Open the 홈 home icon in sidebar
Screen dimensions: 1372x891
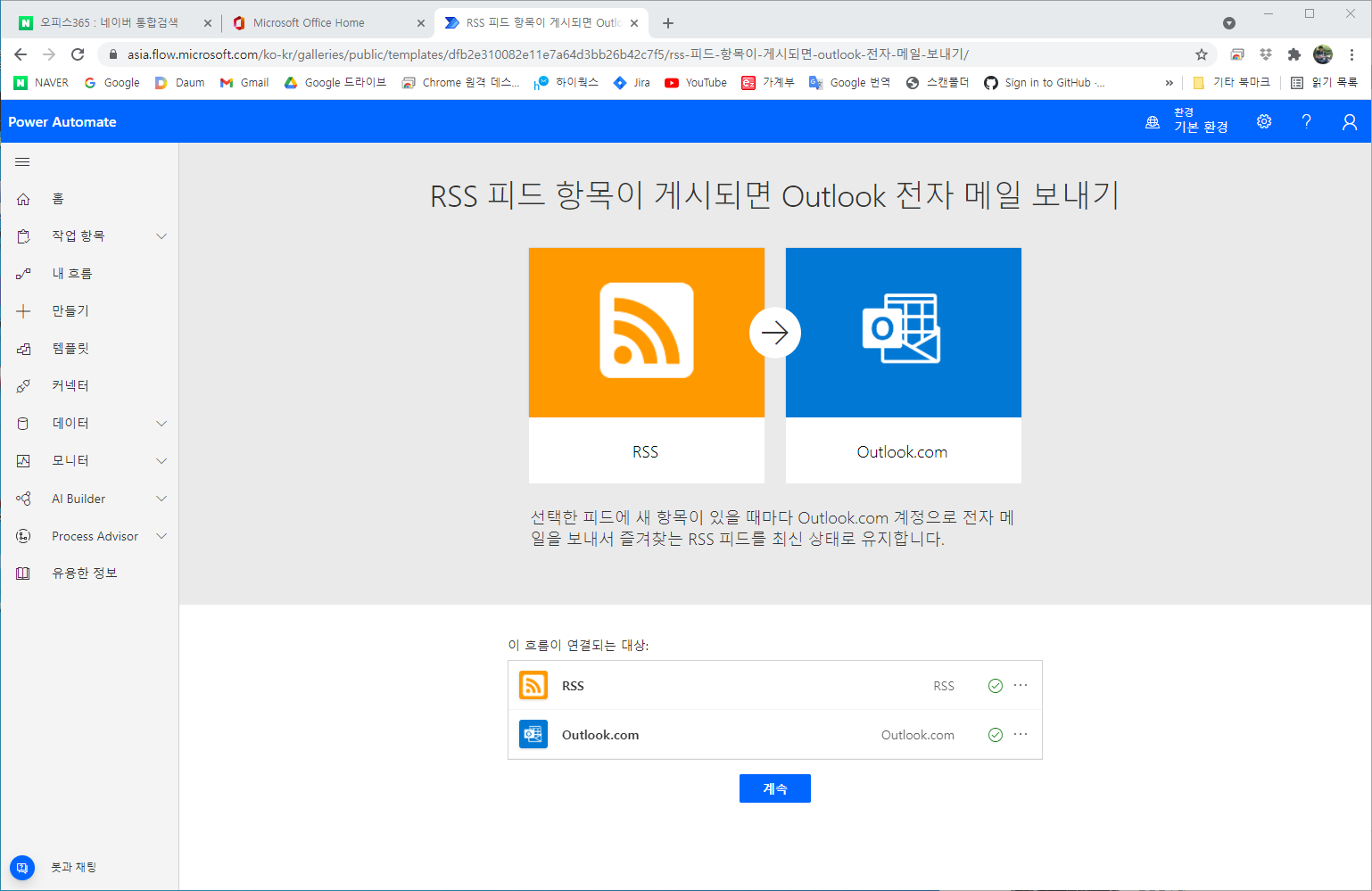[23, 199]
